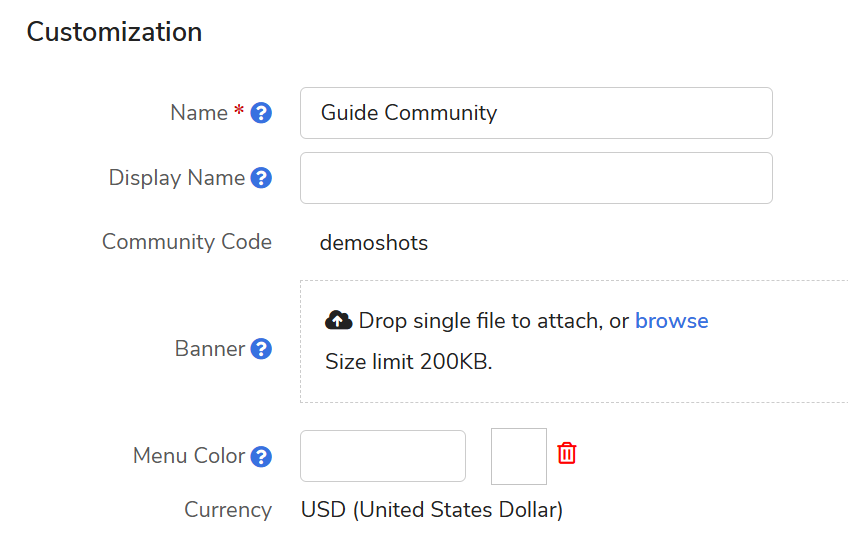The height and width of the screenshot is (543, 848).
Task: Click the browse link to attach a banner
Action: (671, 321)
